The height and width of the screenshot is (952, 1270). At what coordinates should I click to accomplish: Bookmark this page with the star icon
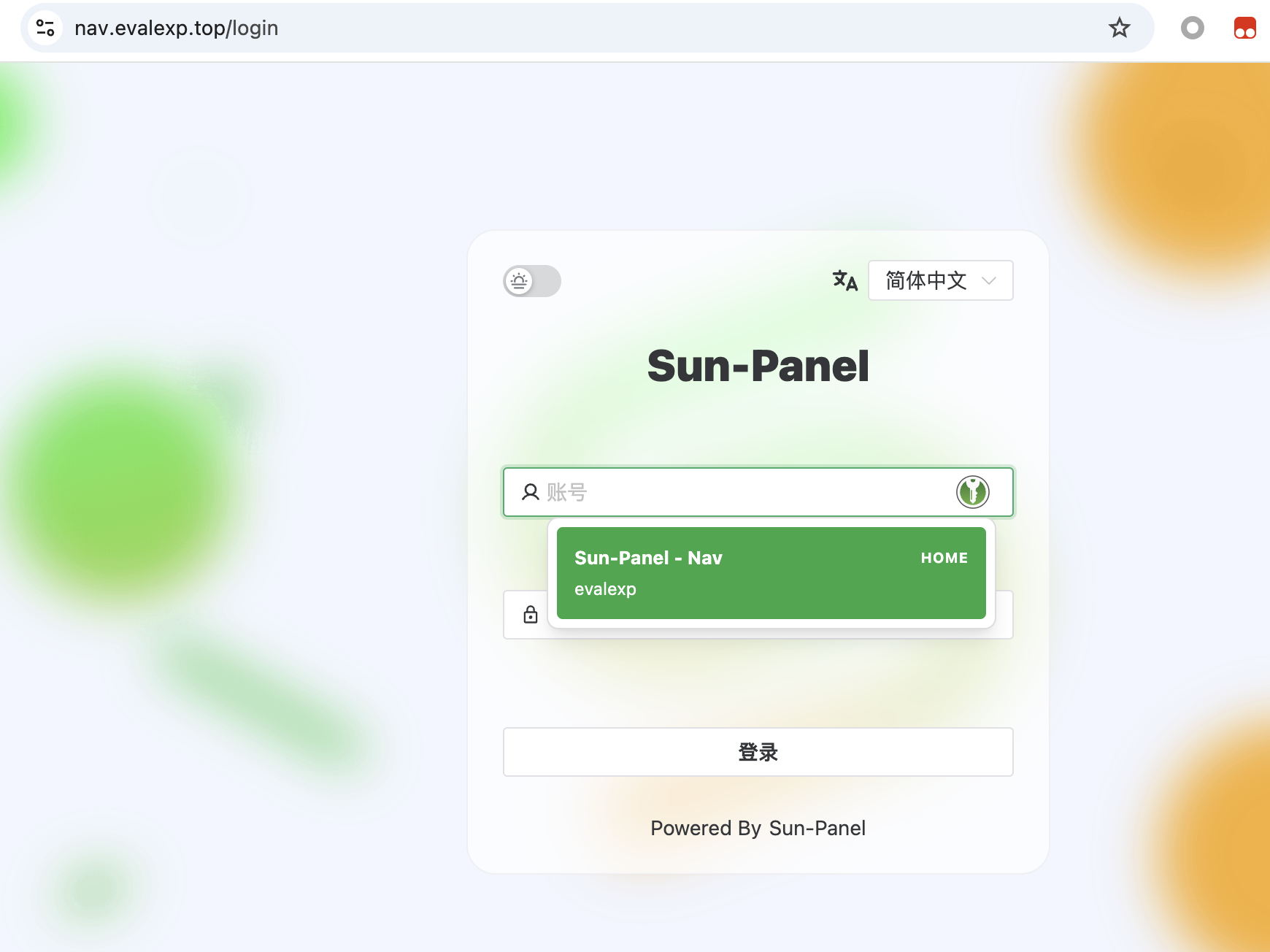coord(1119,28)
